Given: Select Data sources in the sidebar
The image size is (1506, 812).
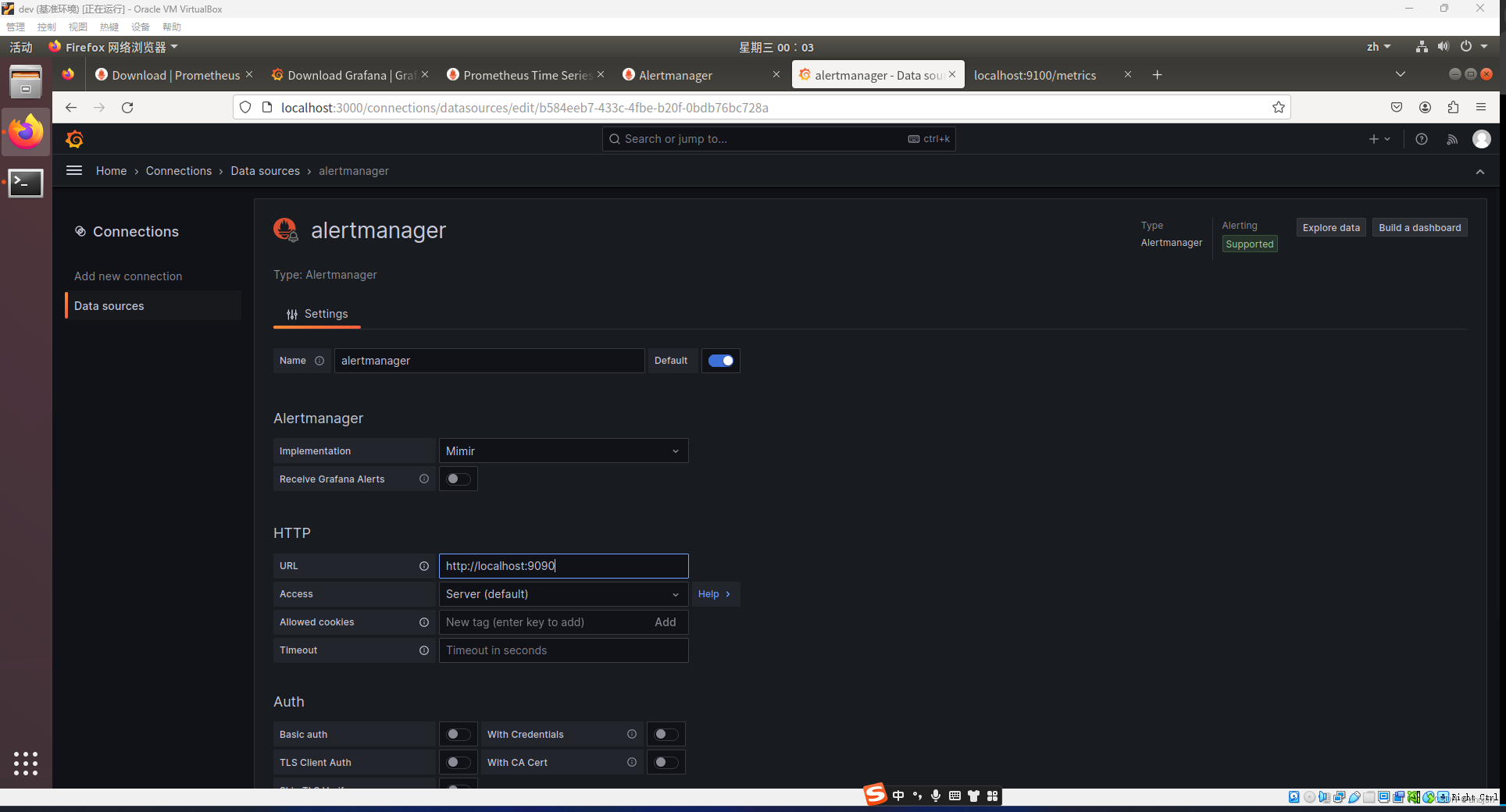Looking at the screenshot, I should point(153,306).
